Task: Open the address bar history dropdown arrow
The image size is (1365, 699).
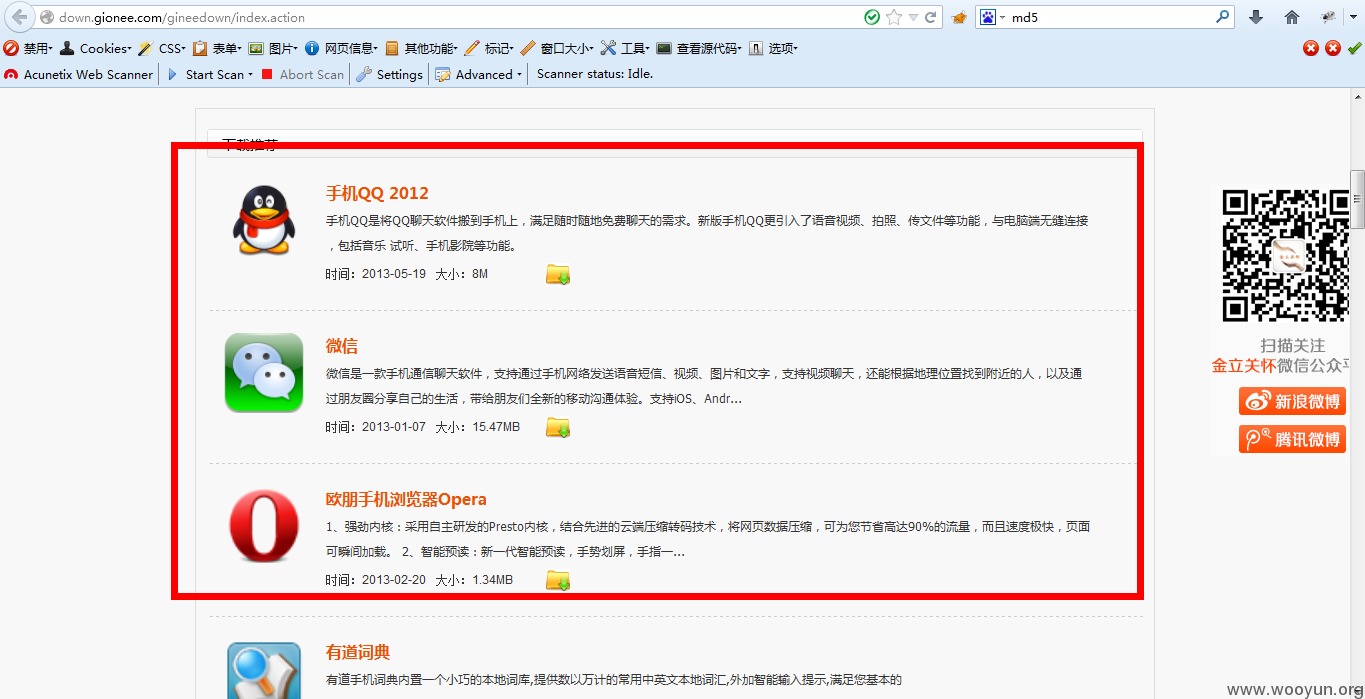Action: (913, 18)
